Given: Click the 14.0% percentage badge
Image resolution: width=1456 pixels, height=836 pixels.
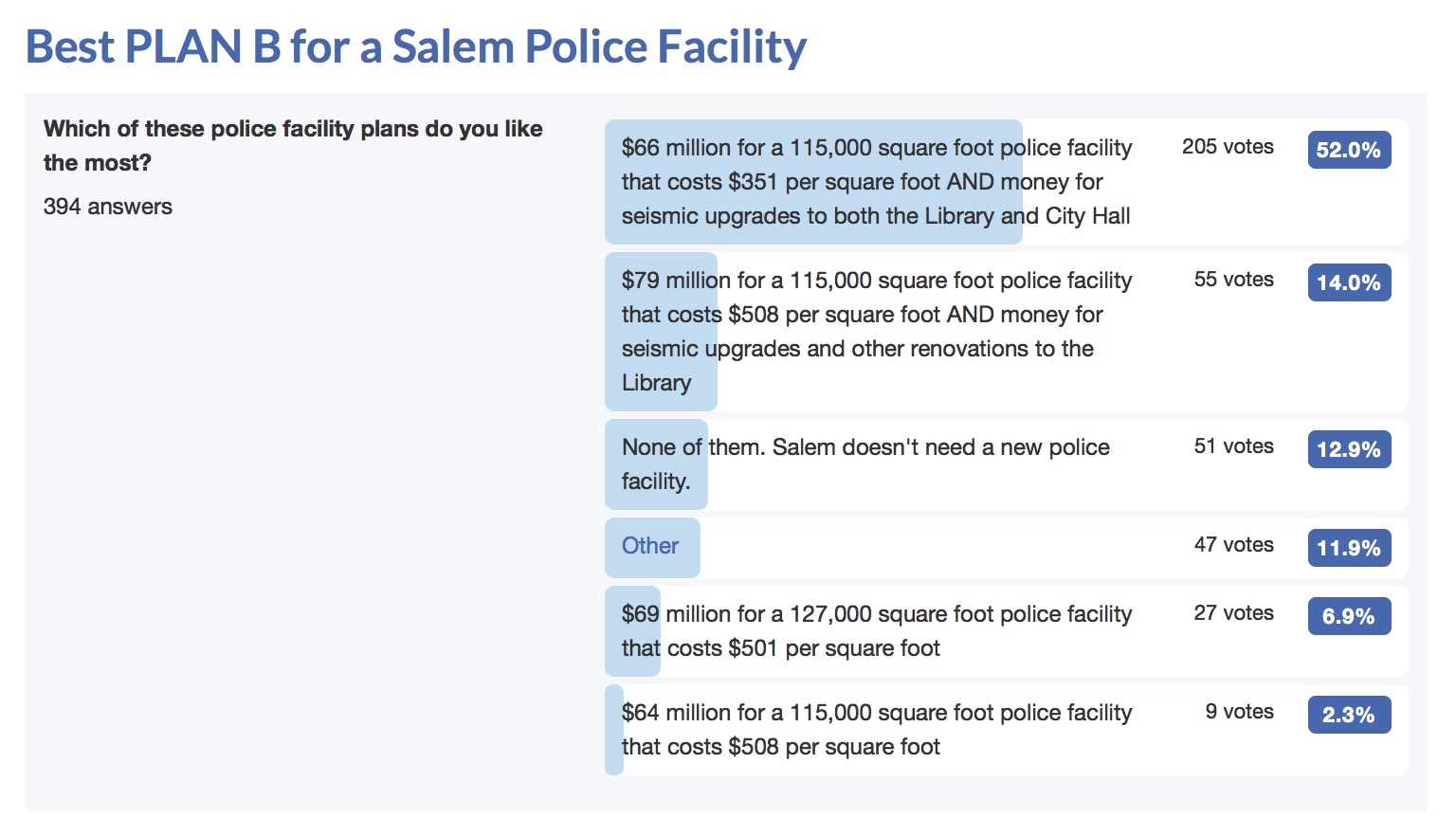Looking at the screenshot, I should pos(1349,282).
